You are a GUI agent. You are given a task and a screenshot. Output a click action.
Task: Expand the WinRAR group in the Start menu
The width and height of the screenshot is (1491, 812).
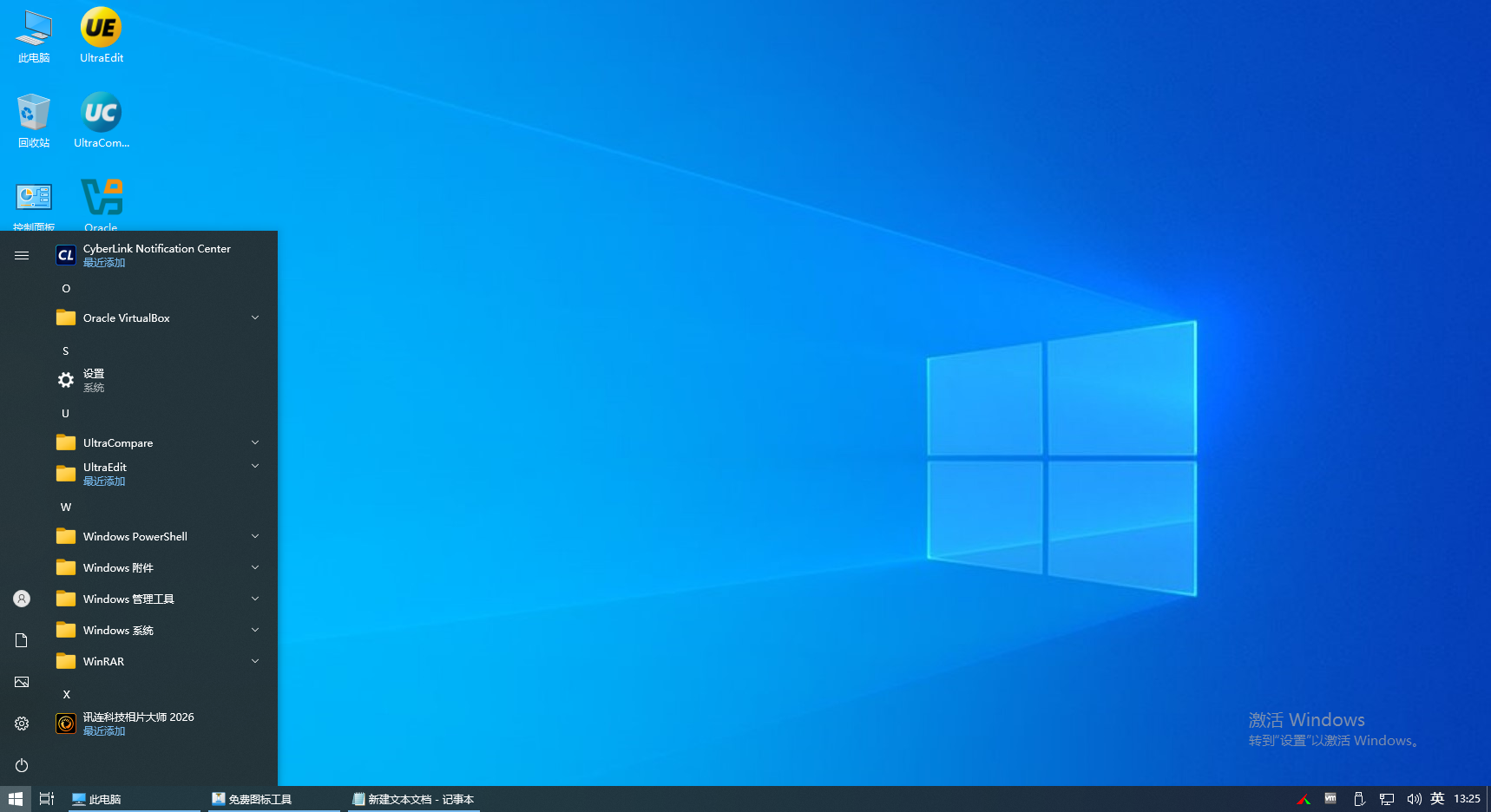104,661
